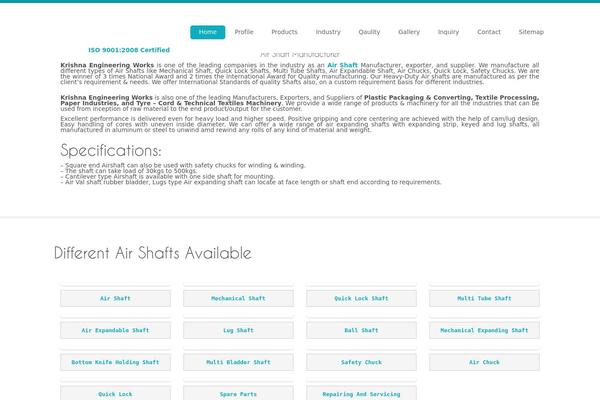
Task: Click the line about 30kgs to 500kgs load
Action: coord(129,171)
